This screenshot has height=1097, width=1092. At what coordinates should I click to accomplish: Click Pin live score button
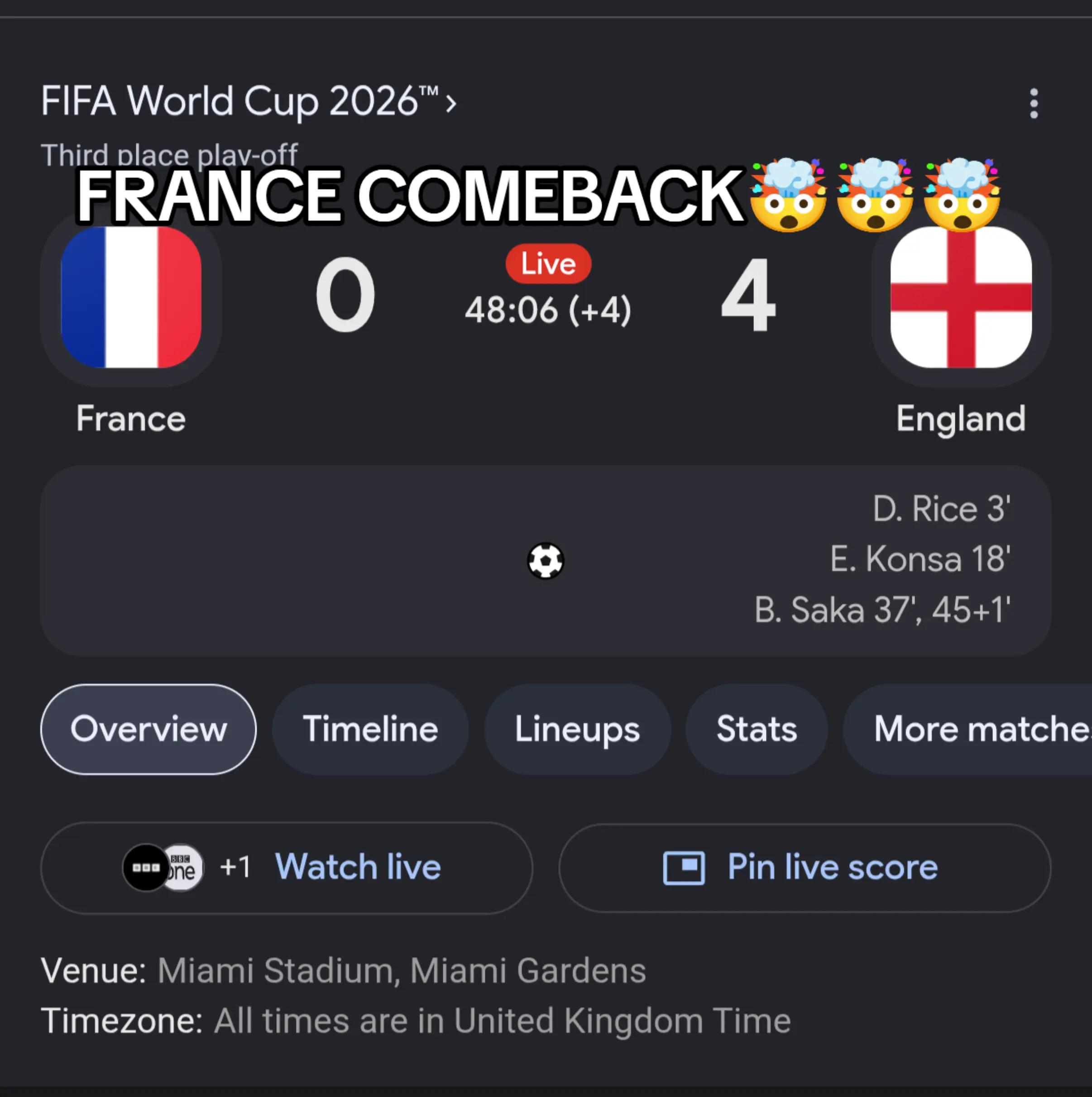[805, 868]
